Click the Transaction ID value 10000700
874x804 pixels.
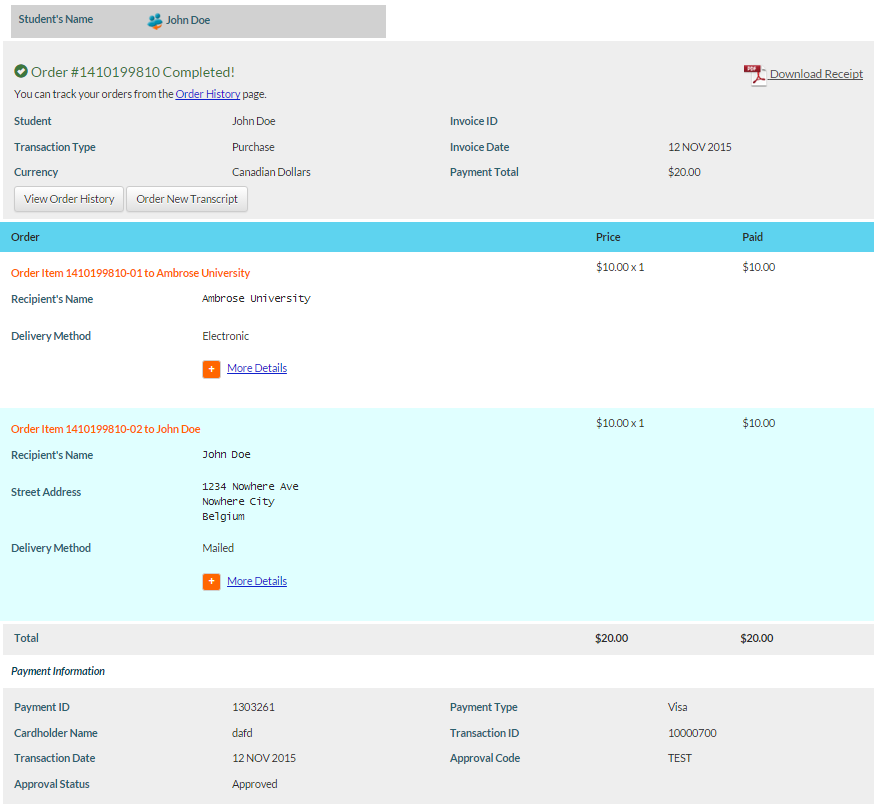click(x=692, y=733)
